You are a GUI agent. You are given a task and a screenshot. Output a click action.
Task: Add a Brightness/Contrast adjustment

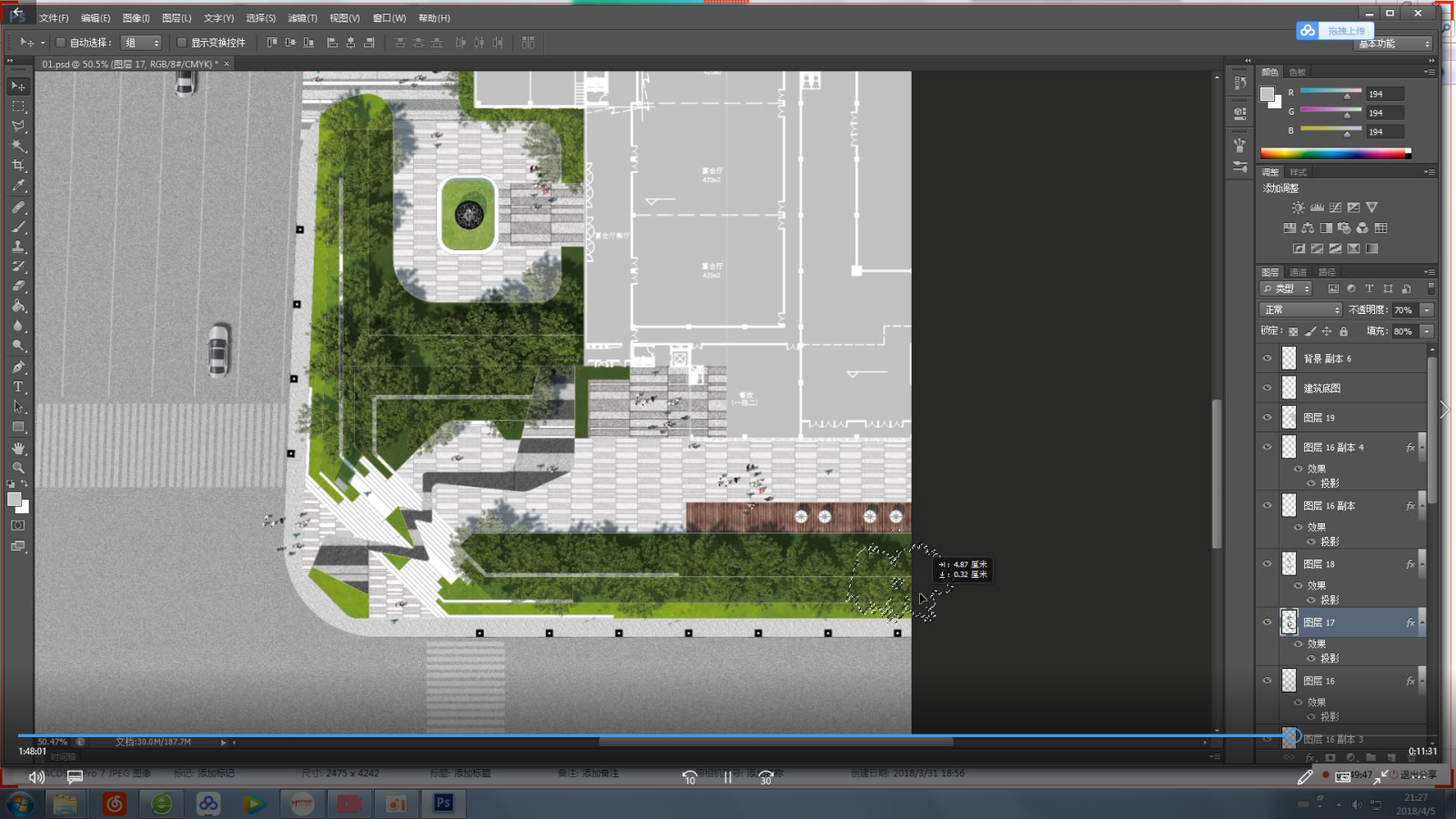pos(1298,207)
